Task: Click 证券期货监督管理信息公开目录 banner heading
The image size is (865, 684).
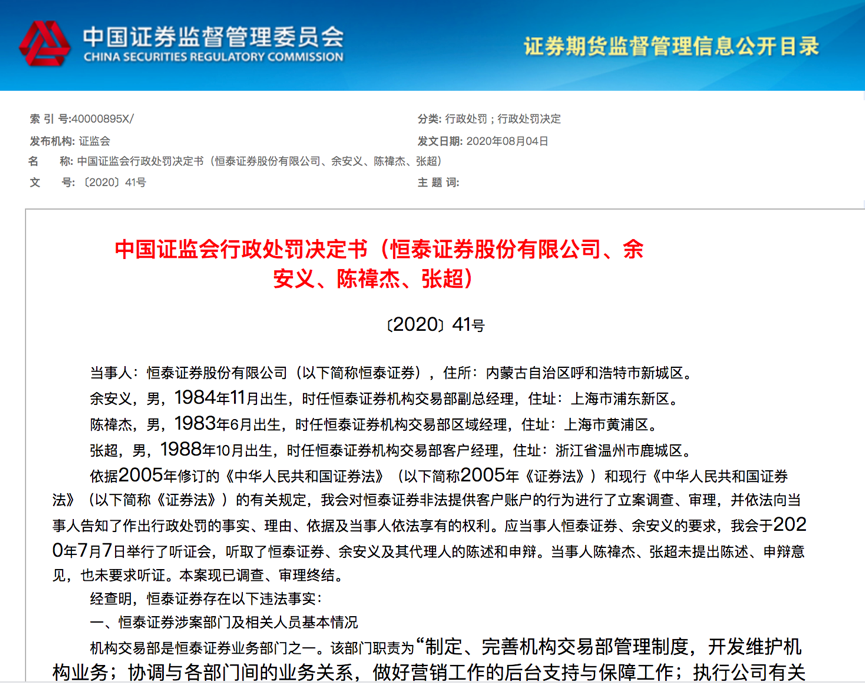Action: pos(671,46)
